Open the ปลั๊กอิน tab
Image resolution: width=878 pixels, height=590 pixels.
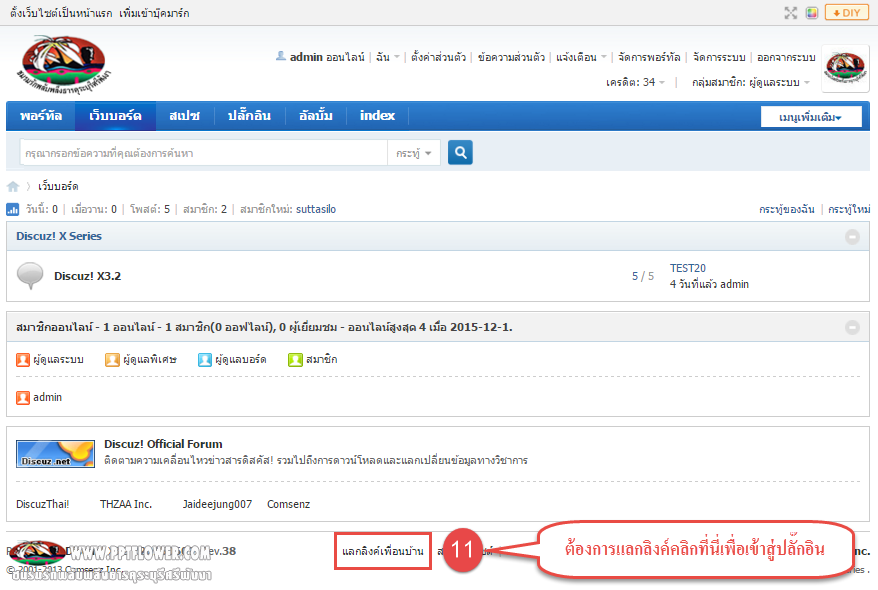pos(249,116)
